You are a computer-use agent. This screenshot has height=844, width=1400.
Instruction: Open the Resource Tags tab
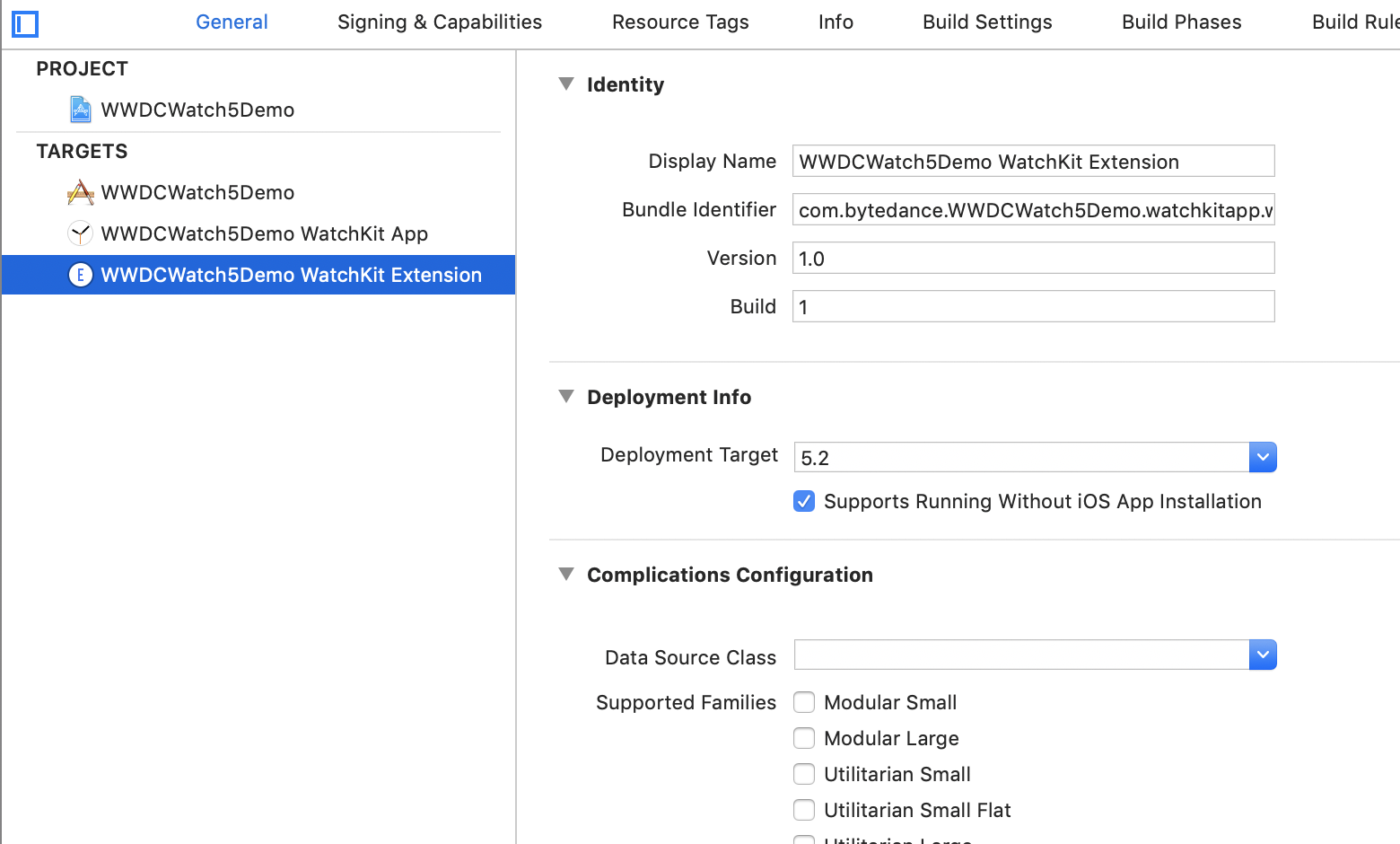[680, 22]
